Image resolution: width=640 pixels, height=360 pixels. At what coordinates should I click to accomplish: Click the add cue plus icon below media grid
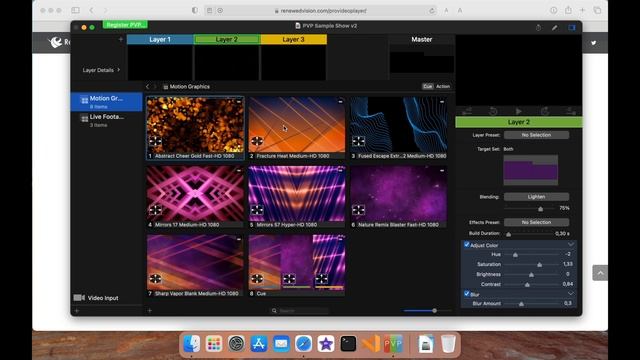tap(150, 311)
